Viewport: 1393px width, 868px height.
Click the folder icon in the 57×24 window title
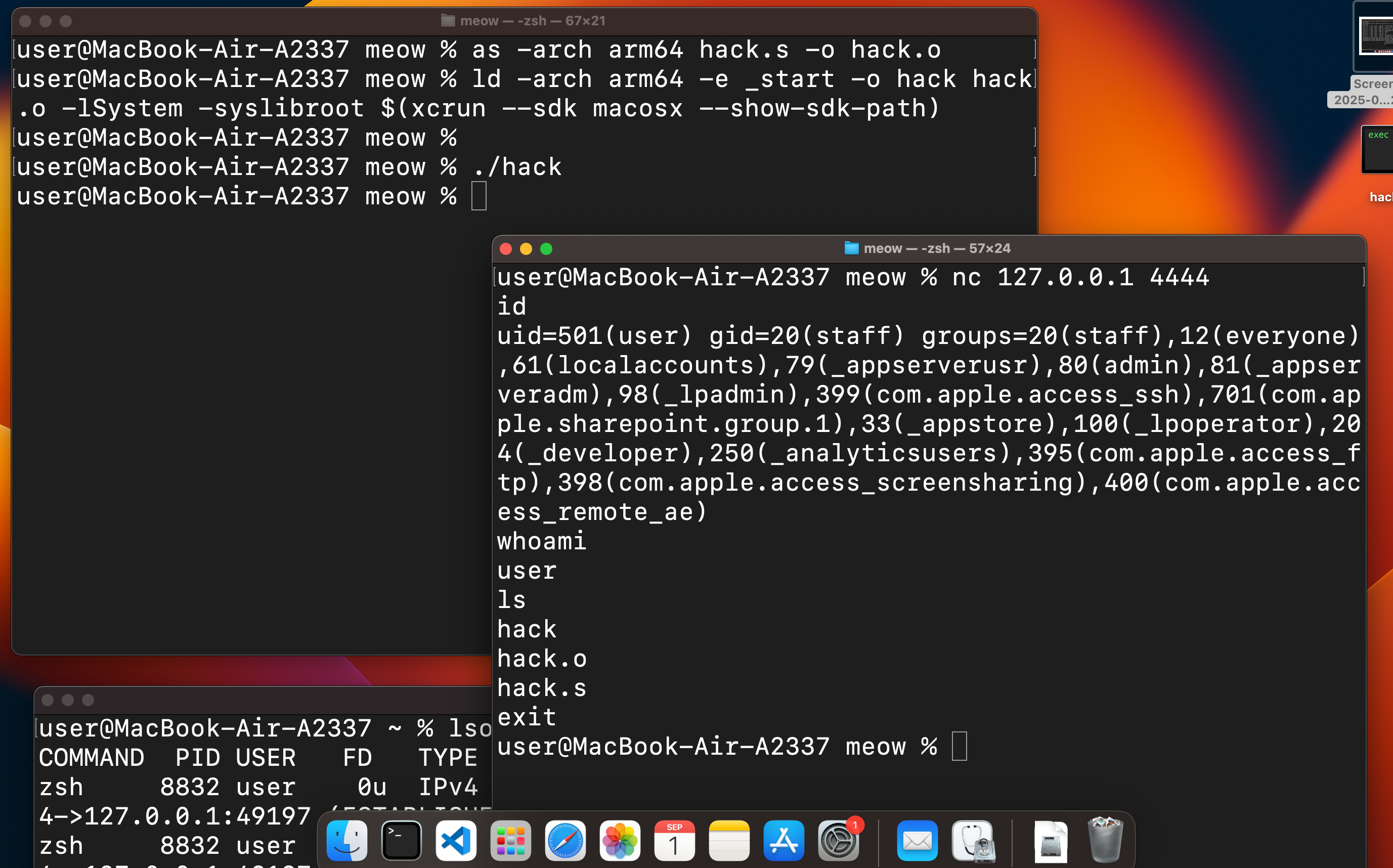pos(851,248)
